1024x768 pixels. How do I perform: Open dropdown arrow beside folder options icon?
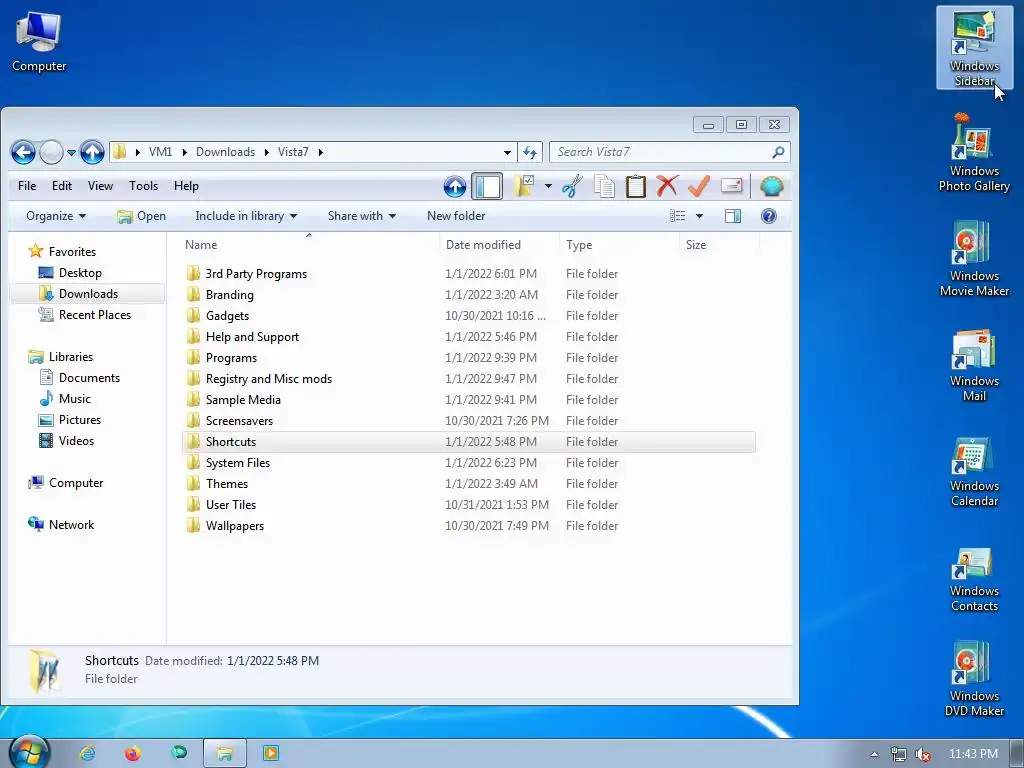(548, 187)
